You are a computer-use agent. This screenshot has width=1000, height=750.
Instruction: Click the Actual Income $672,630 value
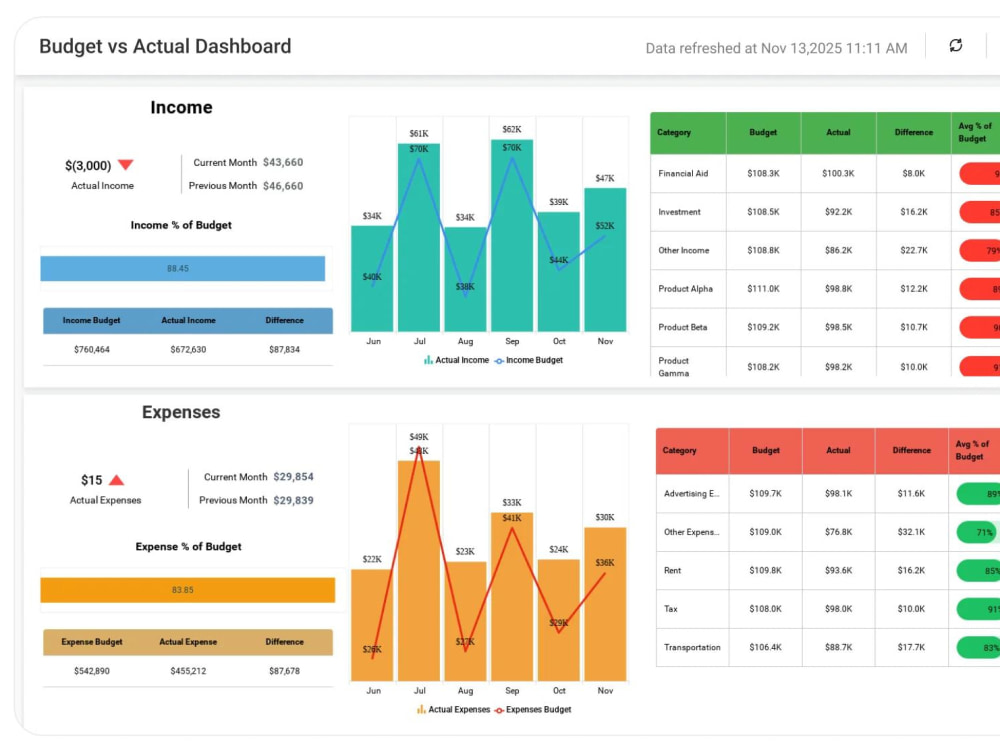pos(188,349)
